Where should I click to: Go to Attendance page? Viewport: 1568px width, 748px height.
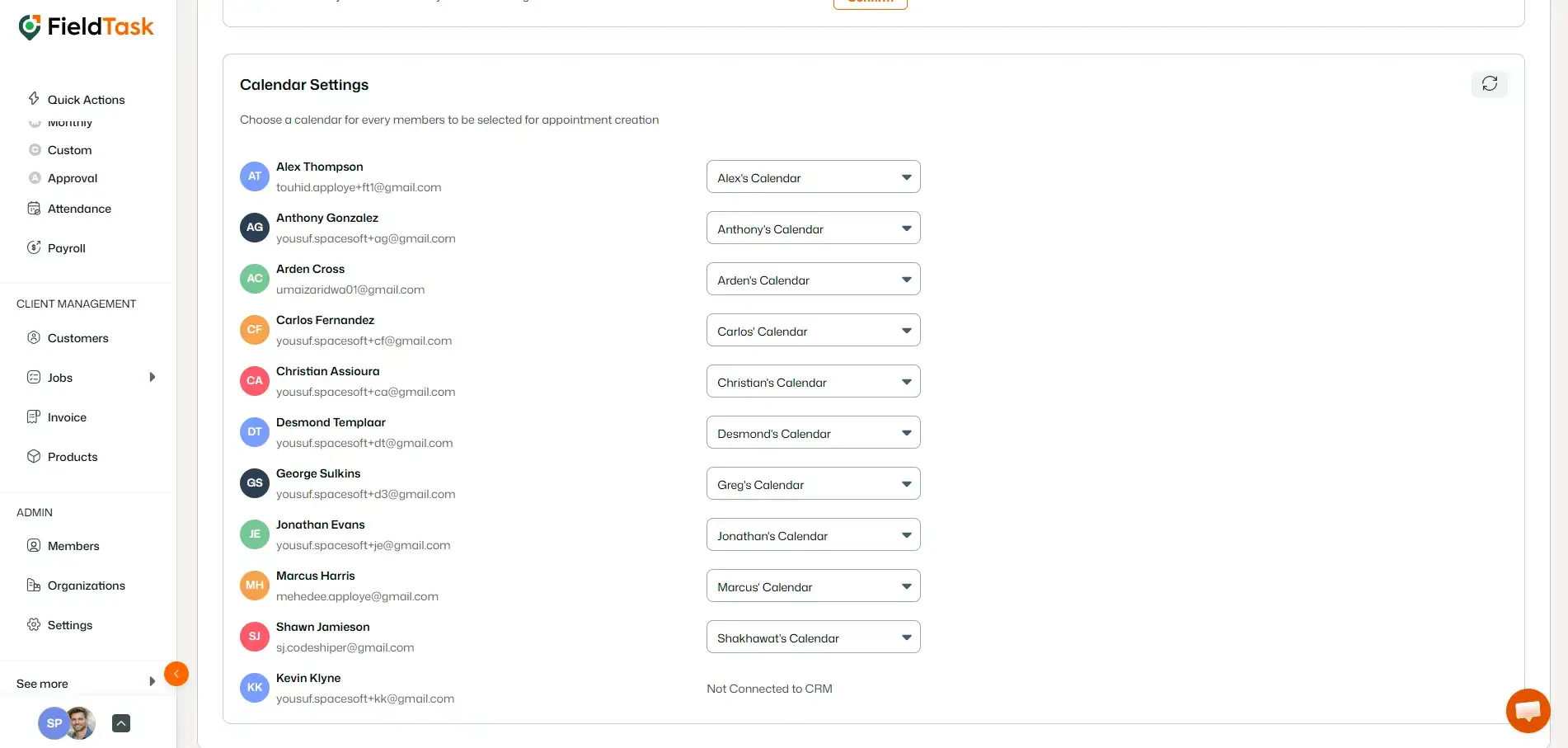[79, 209]
